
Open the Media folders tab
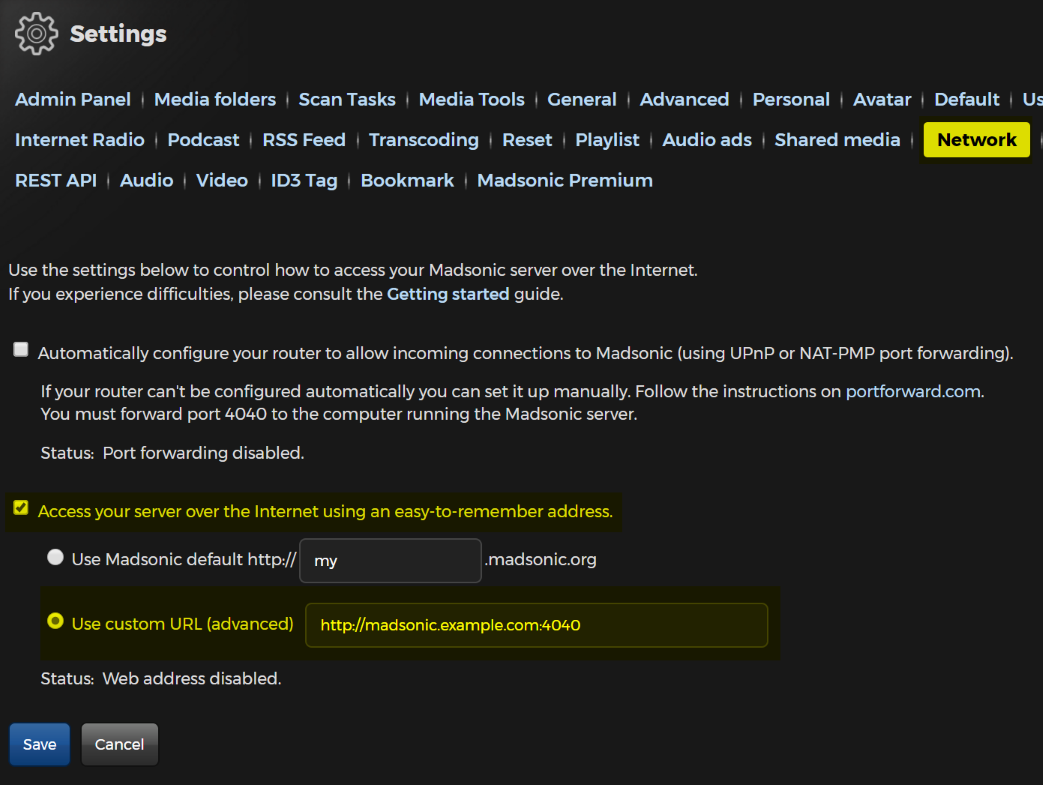215,99
